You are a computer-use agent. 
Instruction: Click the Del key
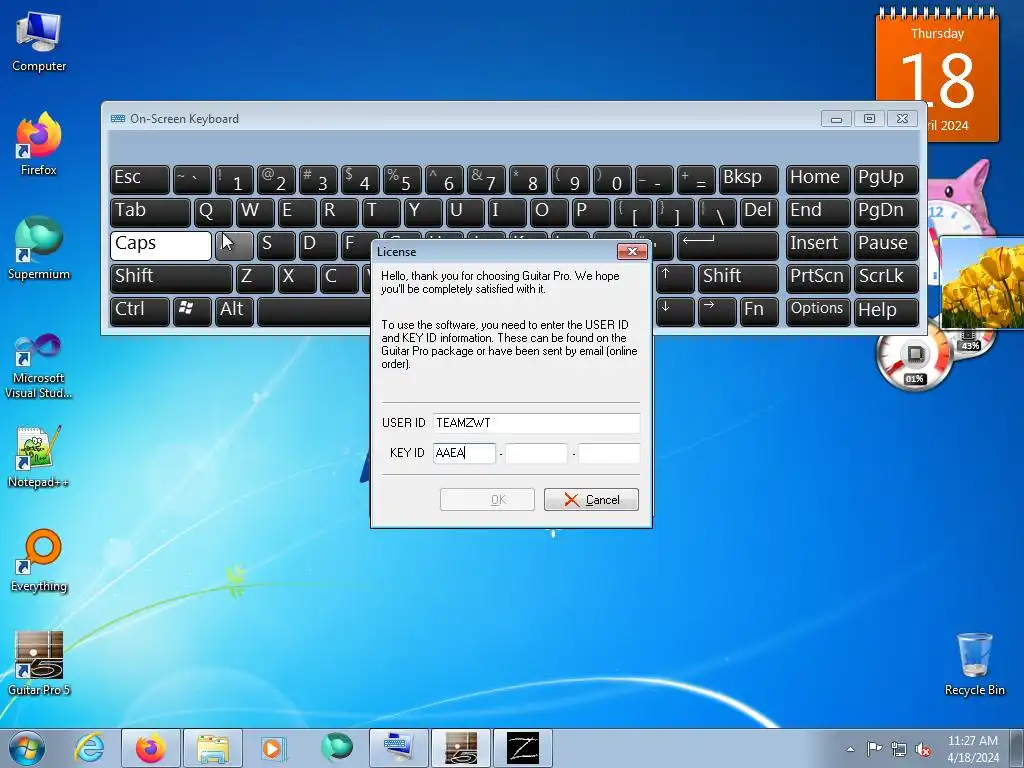[759, 212]
